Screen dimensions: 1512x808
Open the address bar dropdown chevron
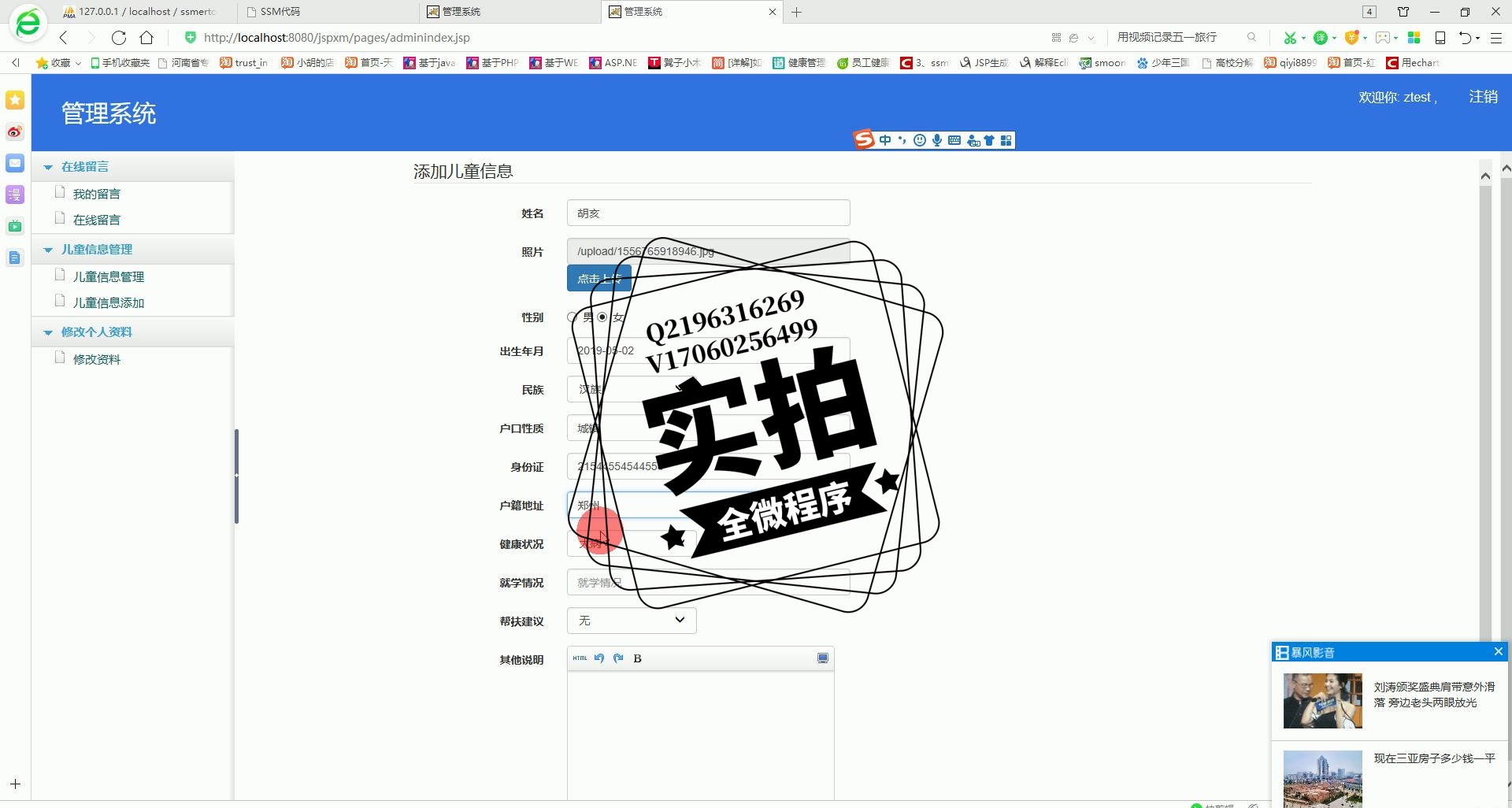point(1091,38)
